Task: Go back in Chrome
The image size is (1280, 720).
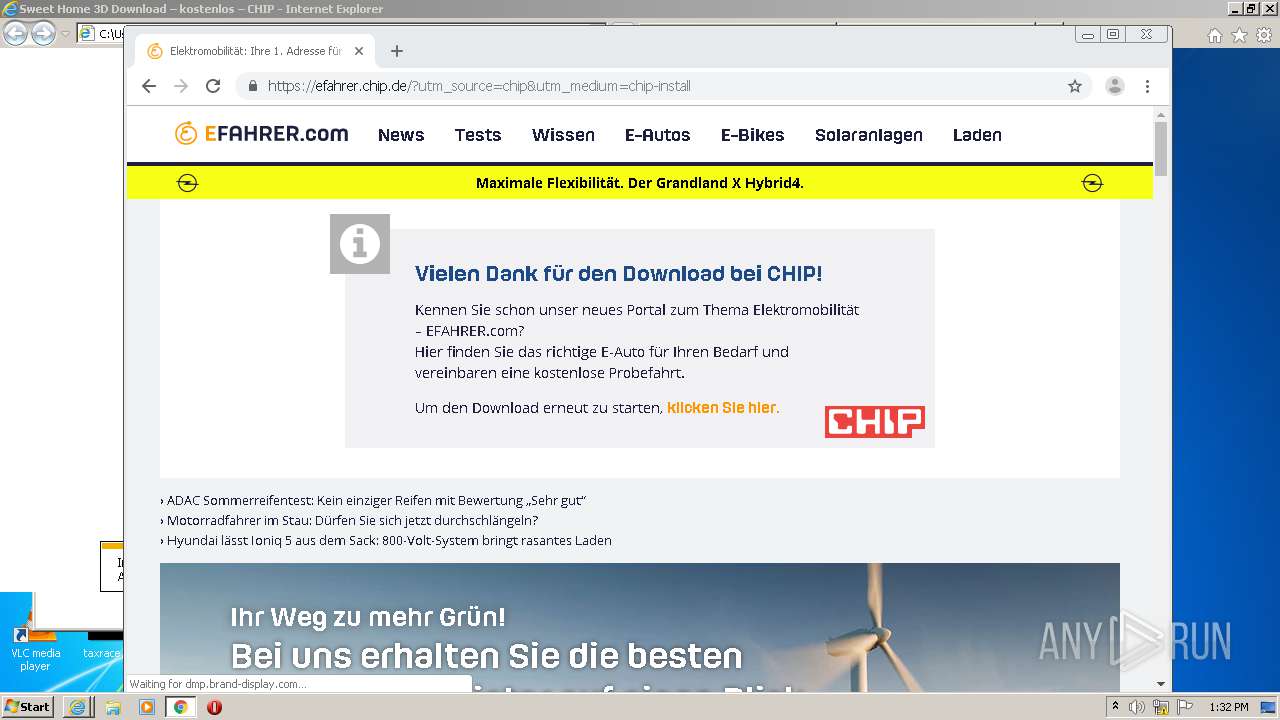Action: coord(149,86)
